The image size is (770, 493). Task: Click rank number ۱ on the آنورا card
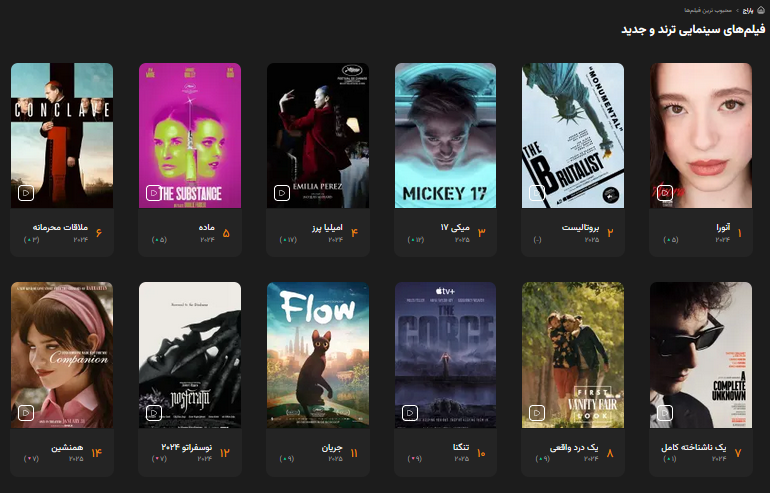(740, 233)
